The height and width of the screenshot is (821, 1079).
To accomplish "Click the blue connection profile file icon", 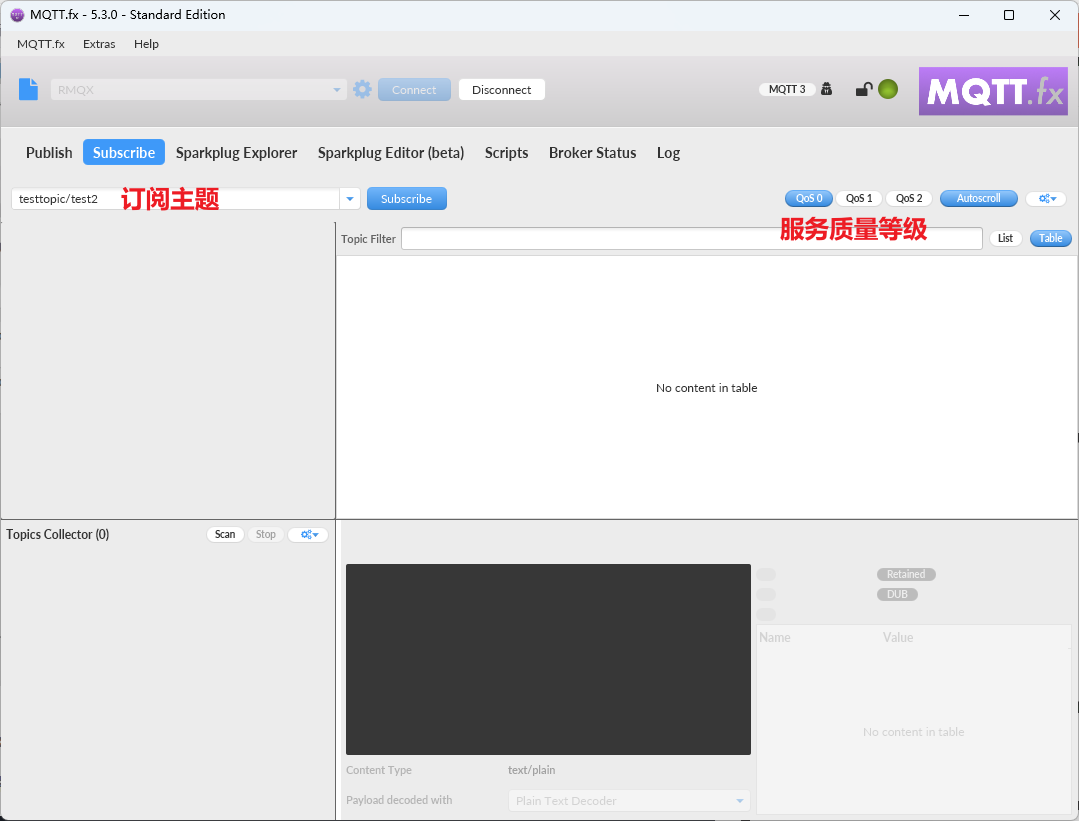I will click(28, 89).
